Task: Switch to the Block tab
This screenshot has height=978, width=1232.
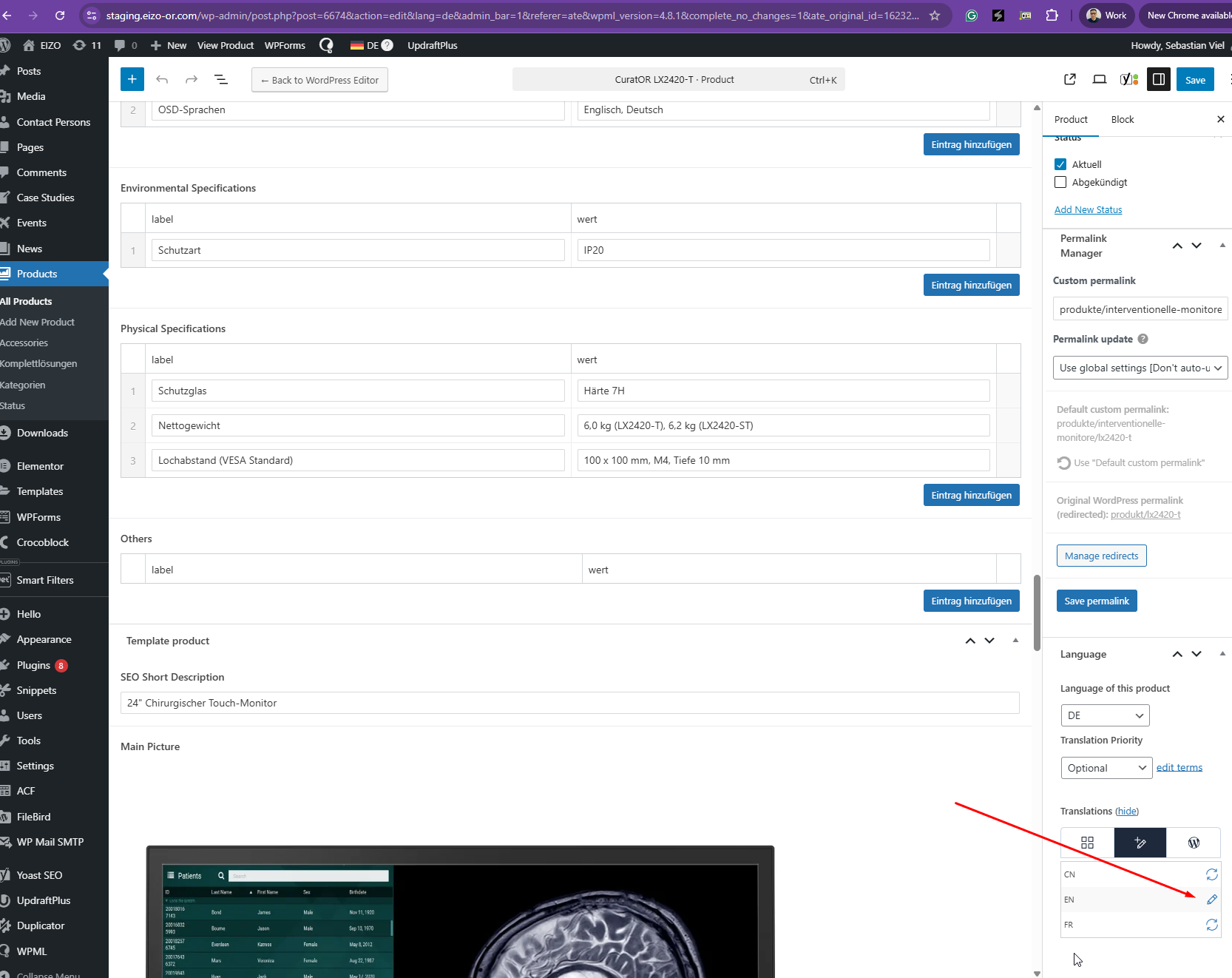Action: 1122,119
